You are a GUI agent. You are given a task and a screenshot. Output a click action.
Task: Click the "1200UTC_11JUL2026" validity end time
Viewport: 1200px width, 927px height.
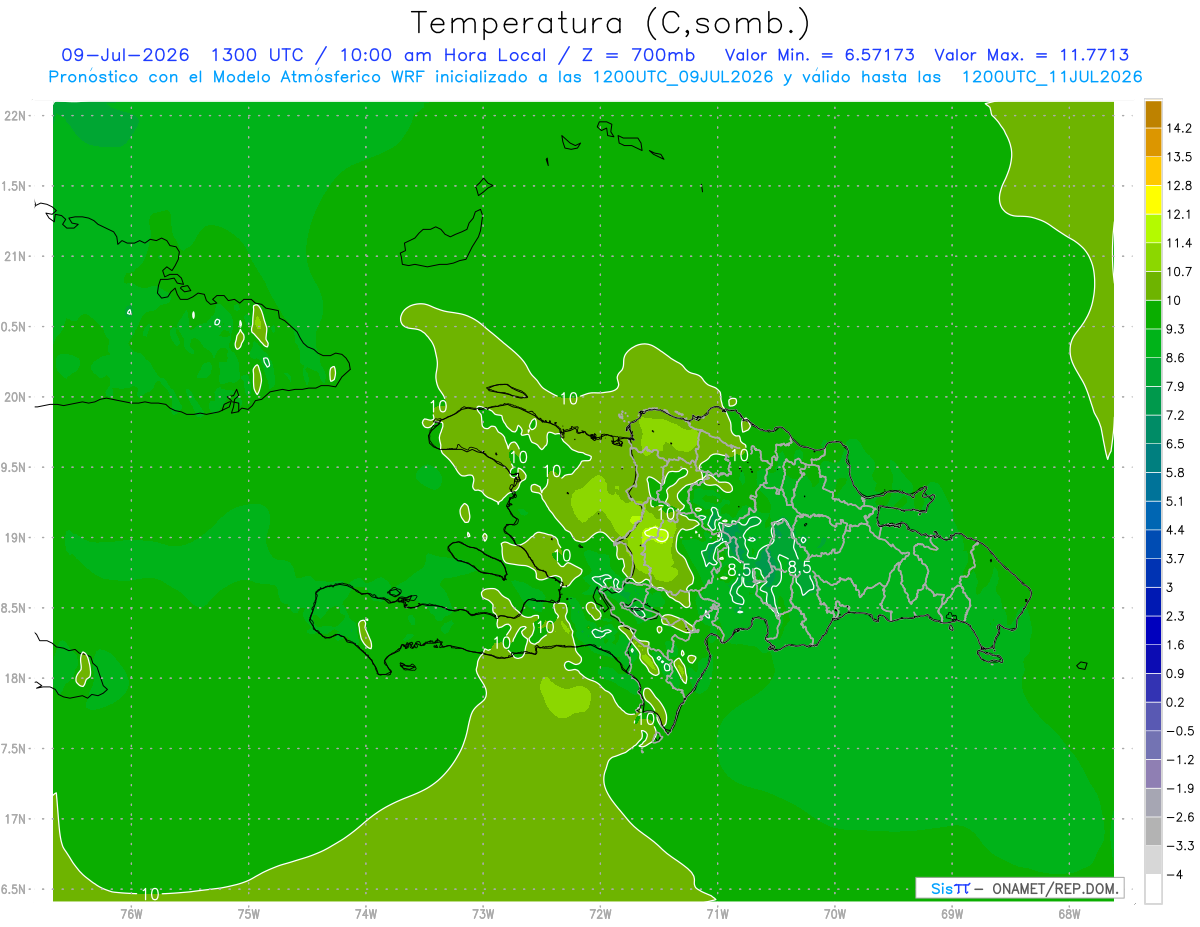pos(1052,77)
